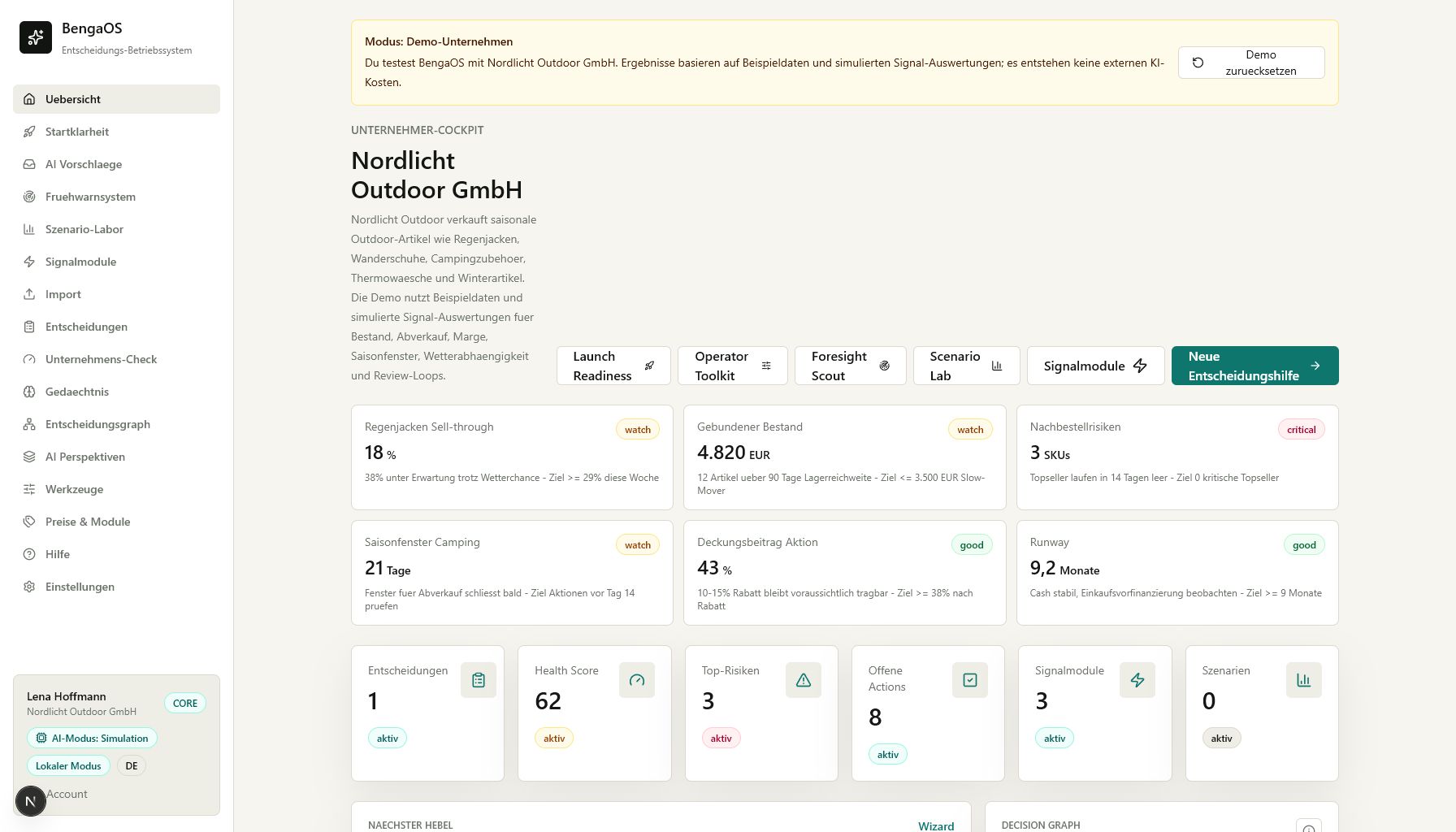Open Operator Toolkit button
The width and height of the screenshot is (1456, 832).
(x=733, y=366)
